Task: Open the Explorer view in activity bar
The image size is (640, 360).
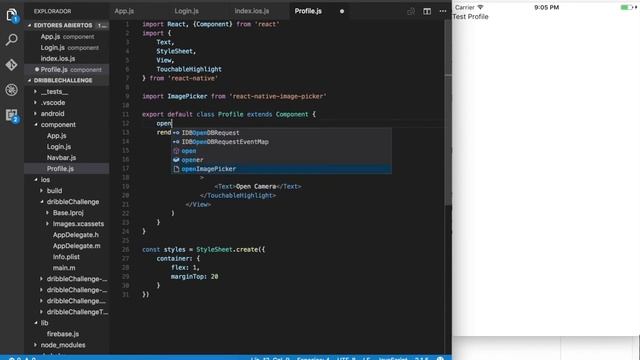Action: [12, 15]
